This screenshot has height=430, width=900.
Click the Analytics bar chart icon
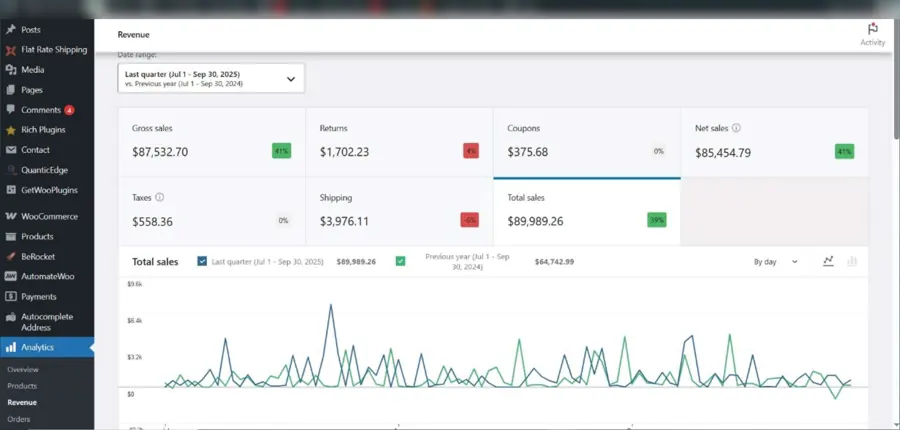coord(10,347)
